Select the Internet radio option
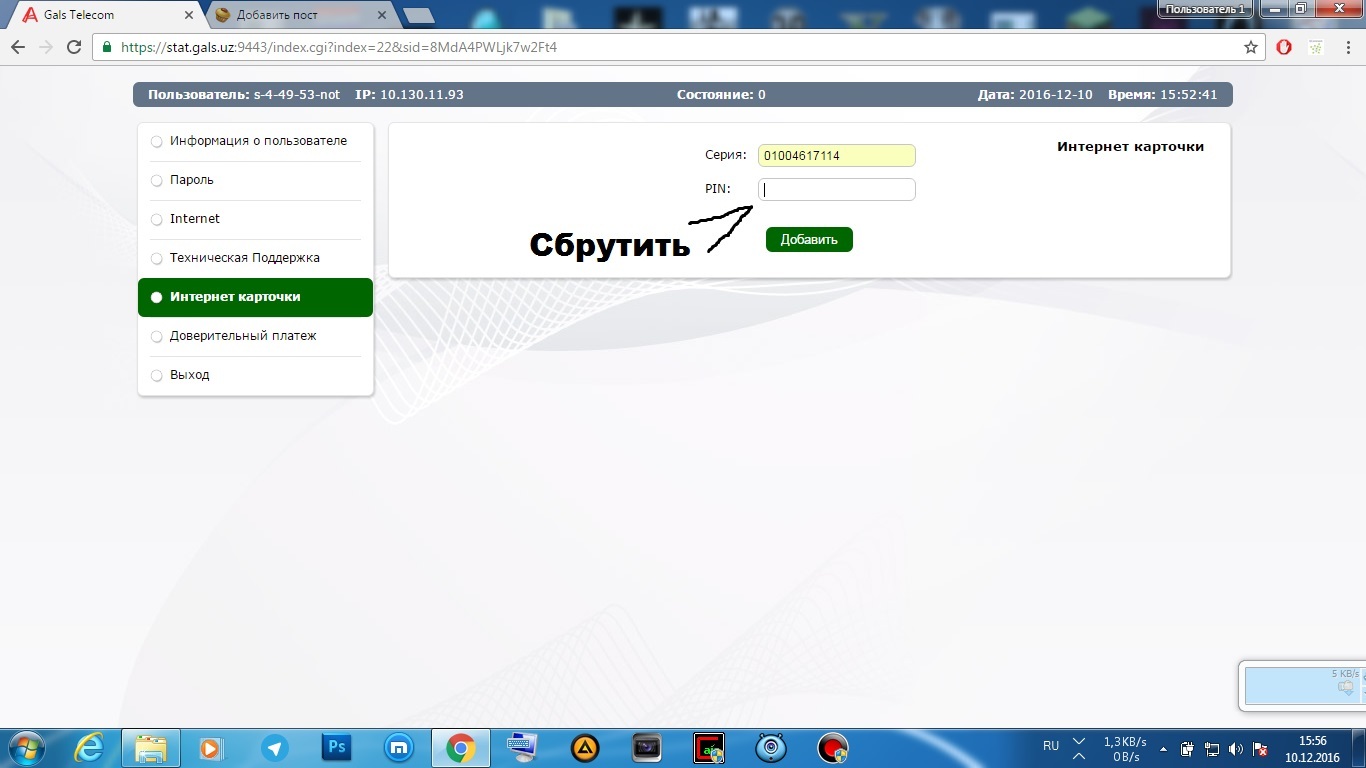The height and width of the screenshot is (768, 1366). click(156, 219)
